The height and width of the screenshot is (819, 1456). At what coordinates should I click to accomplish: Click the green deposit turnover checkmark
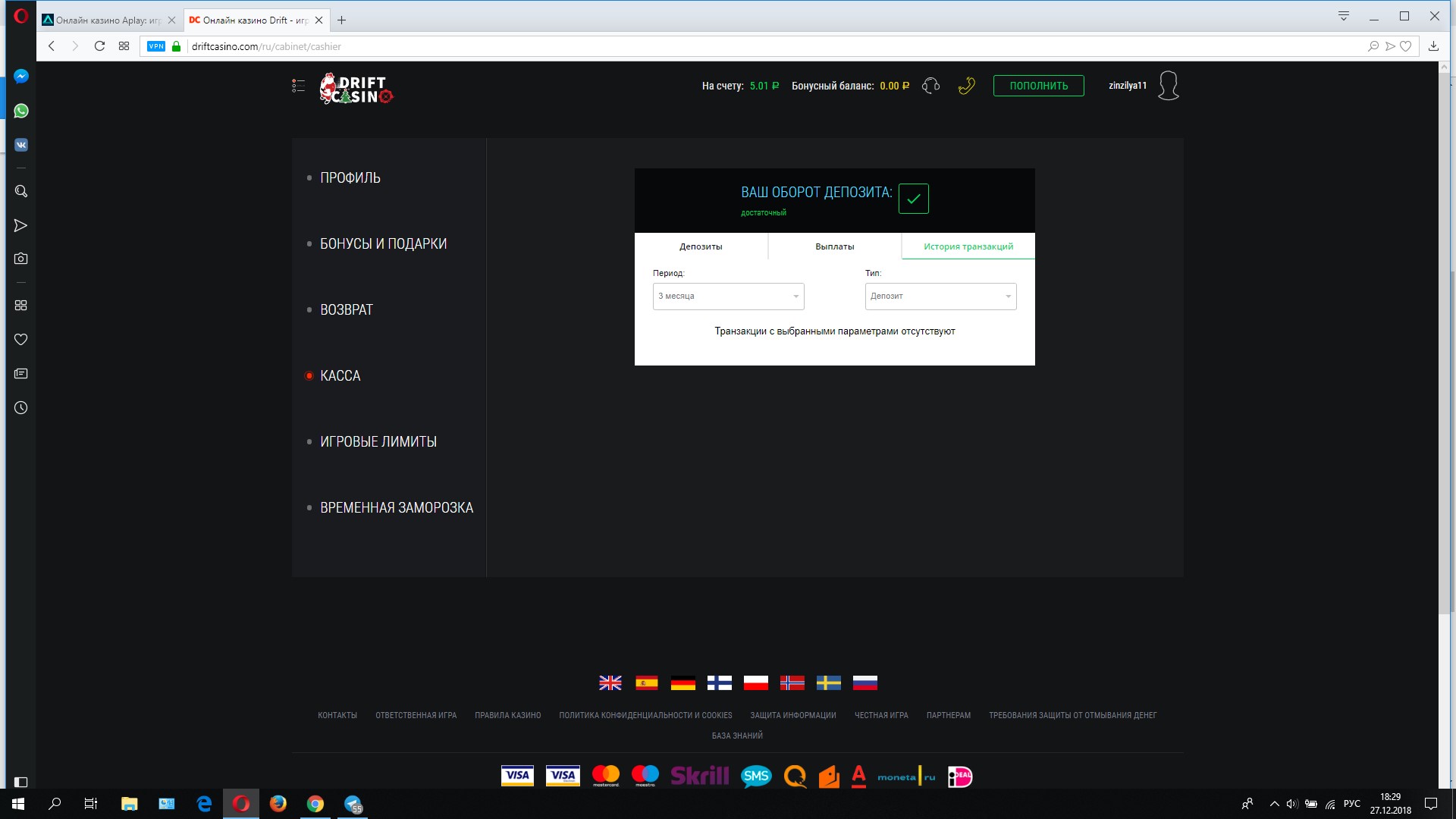913,199
